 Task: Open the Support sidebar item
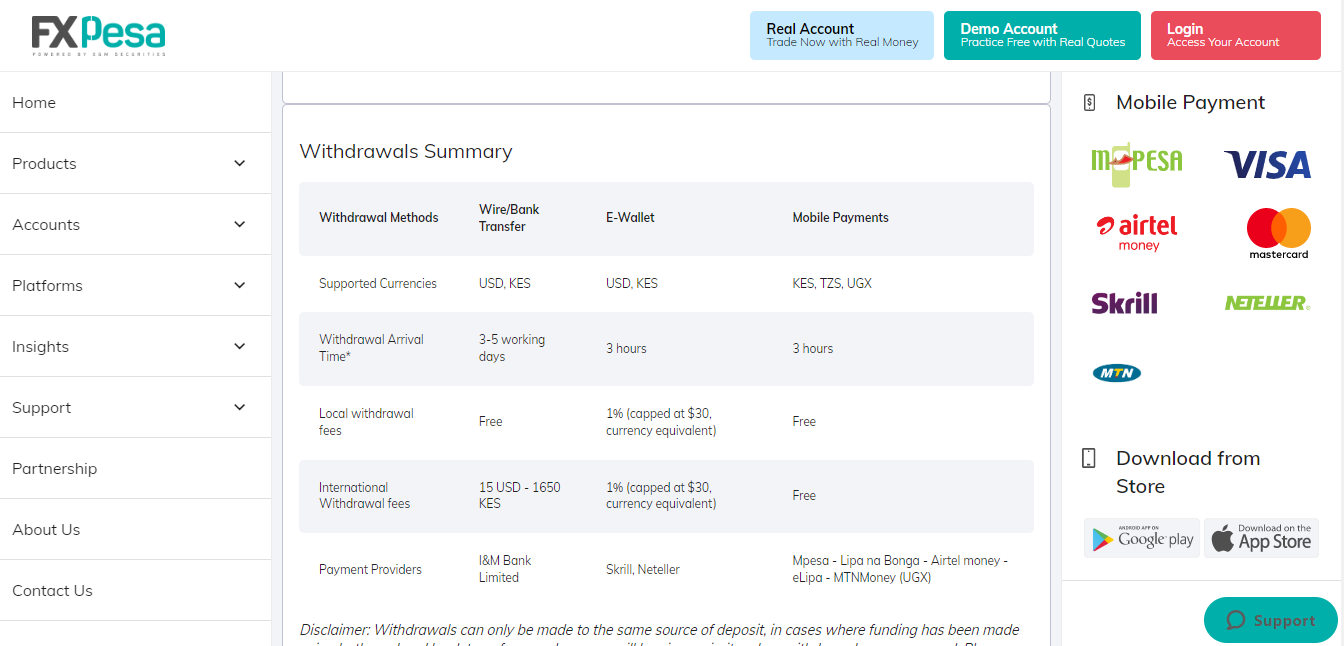coord(135,407)
